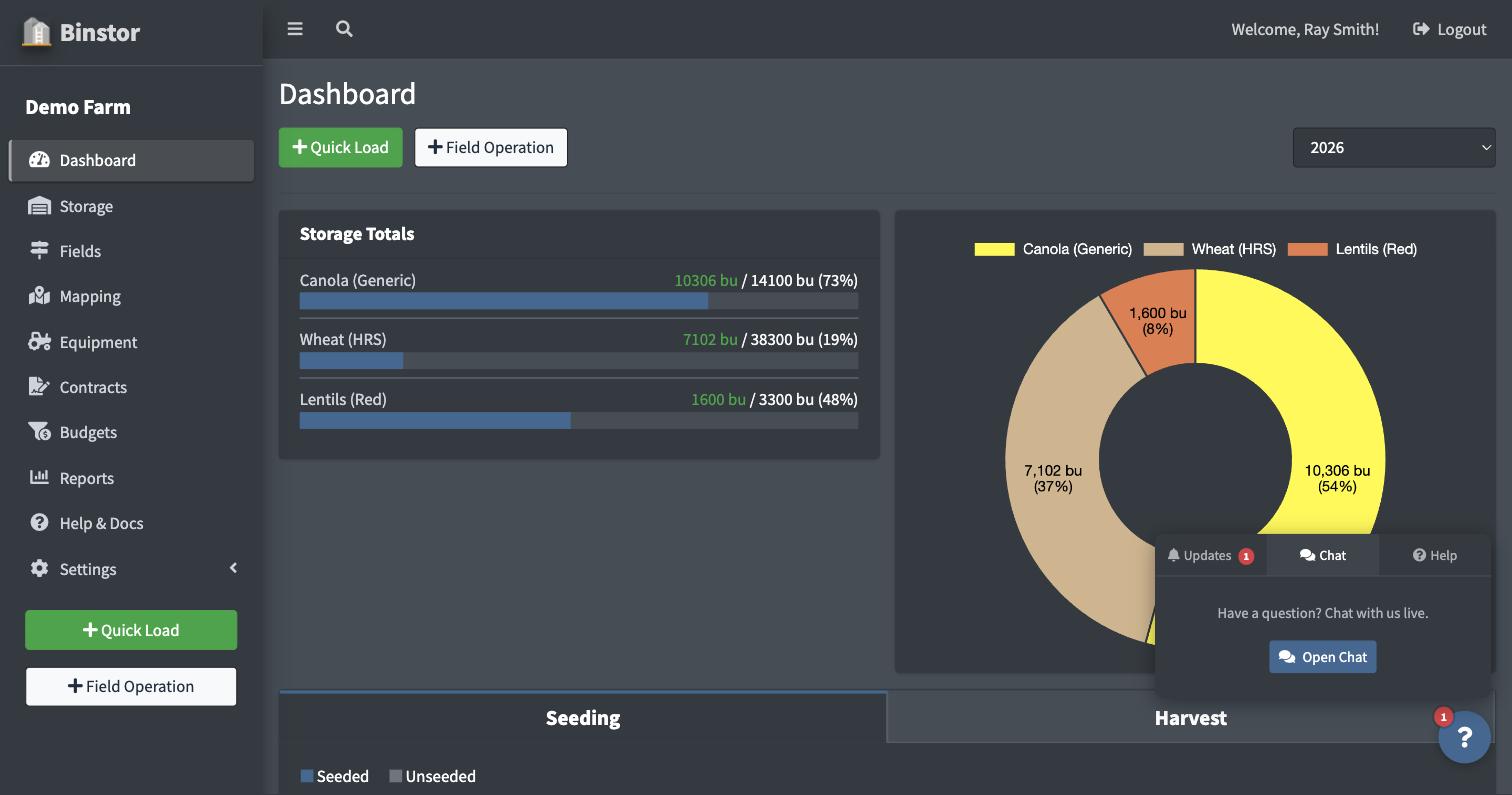Click the green Quick Load button at top

[341, 147]
